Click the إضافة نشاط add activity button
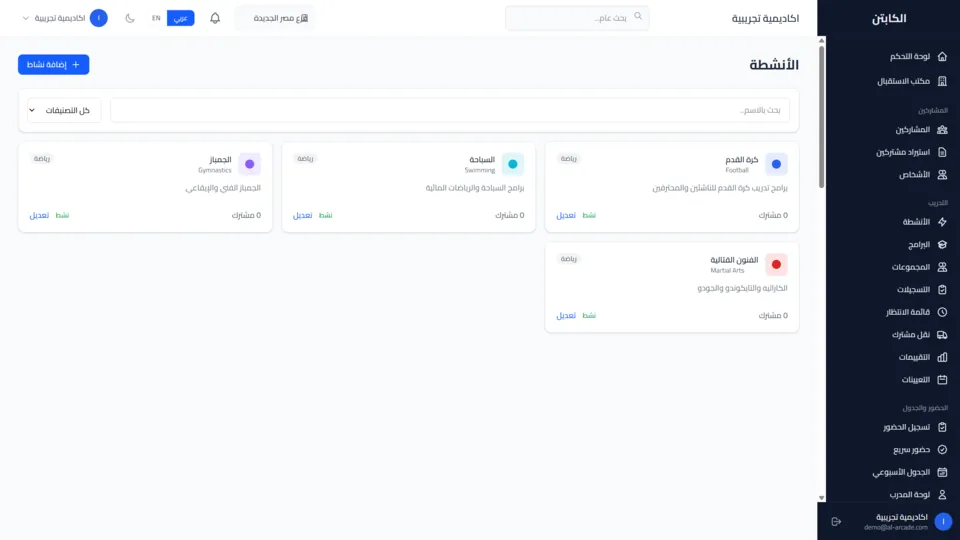 click(54, 64)
